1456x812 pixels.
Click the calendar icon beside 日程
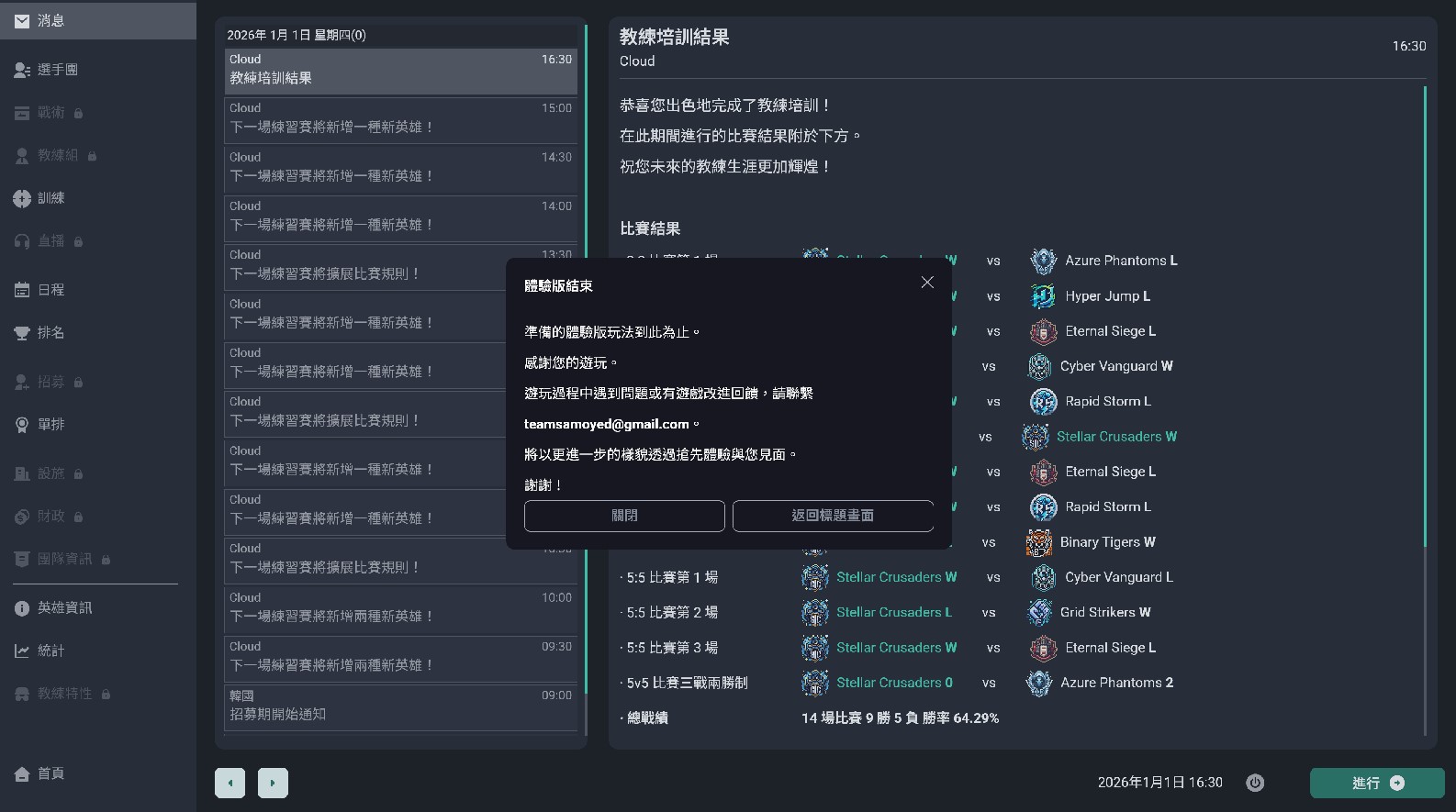[x=22, y=290]
